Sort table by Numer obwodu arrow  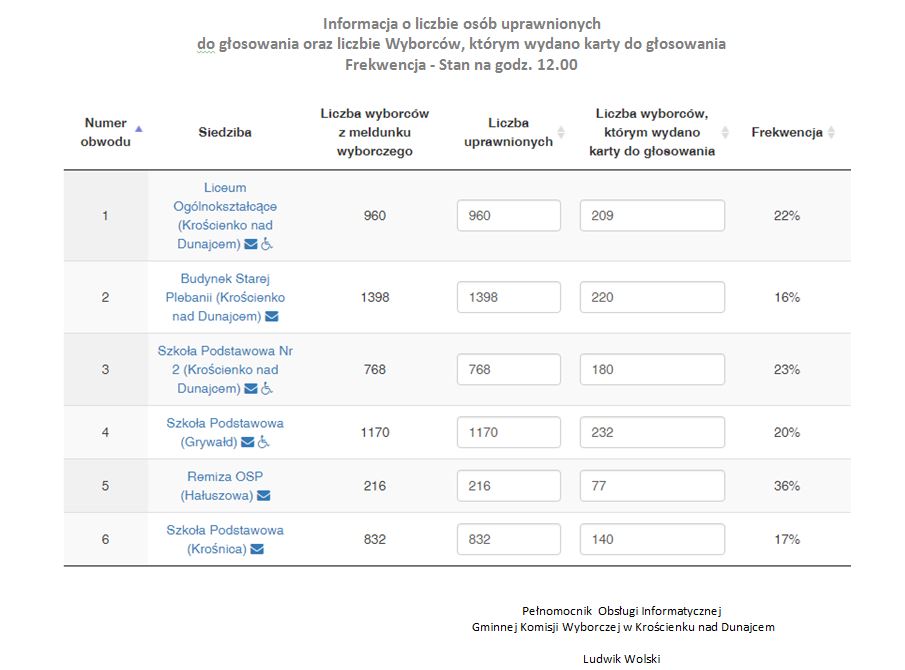(x=138, y=128)
